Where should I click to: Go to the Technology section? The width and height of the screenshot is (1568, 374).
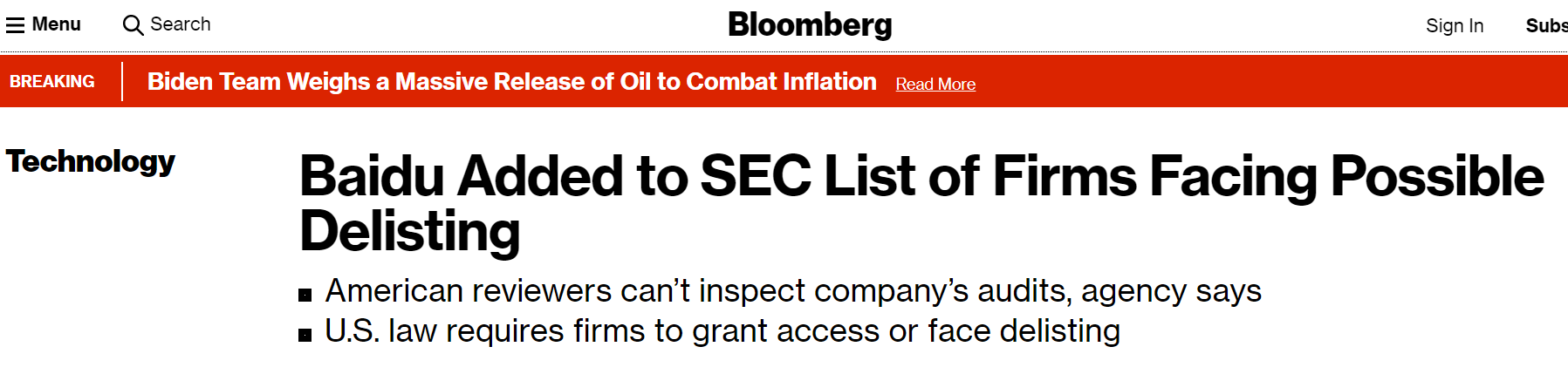(91, 162)
